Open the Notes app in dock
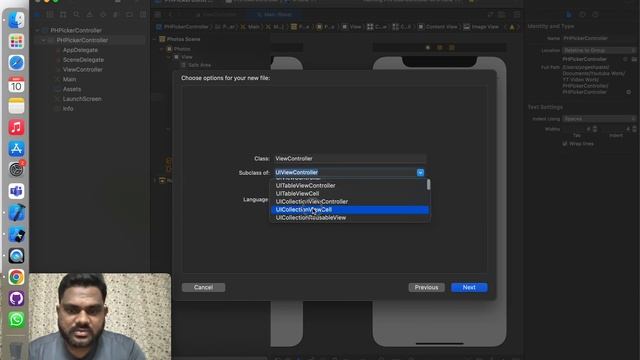Viewport: 640px width, 360px height. 16,106
